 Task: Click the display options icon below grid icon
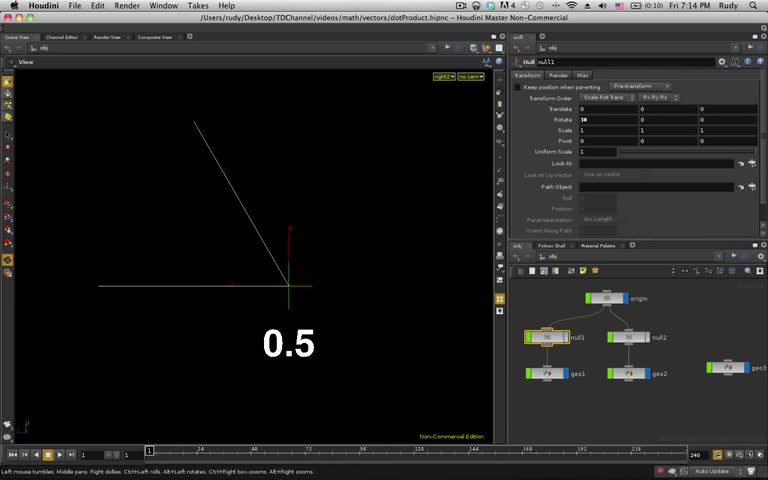[500, 311]
